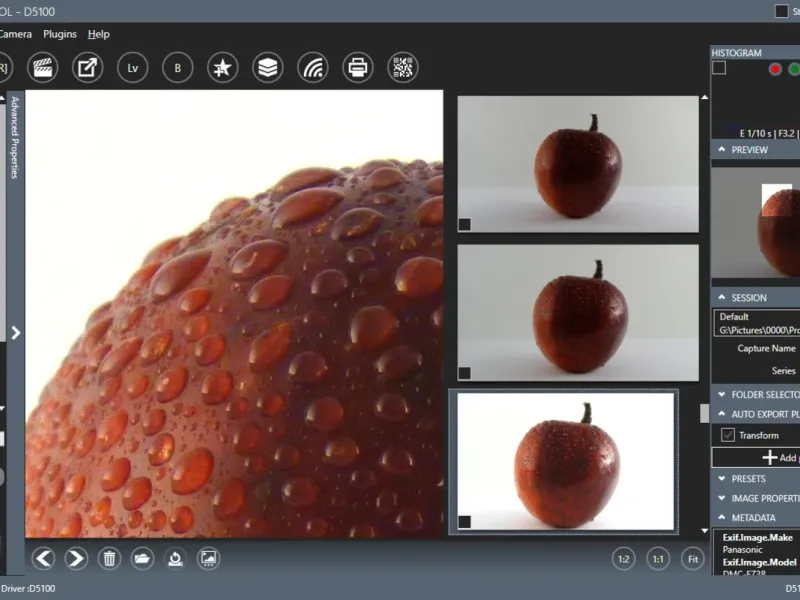This screenshot has height=600, width=800.
Task: Open the Help menu
Action: pyautogui.click(x=98, y=34)
